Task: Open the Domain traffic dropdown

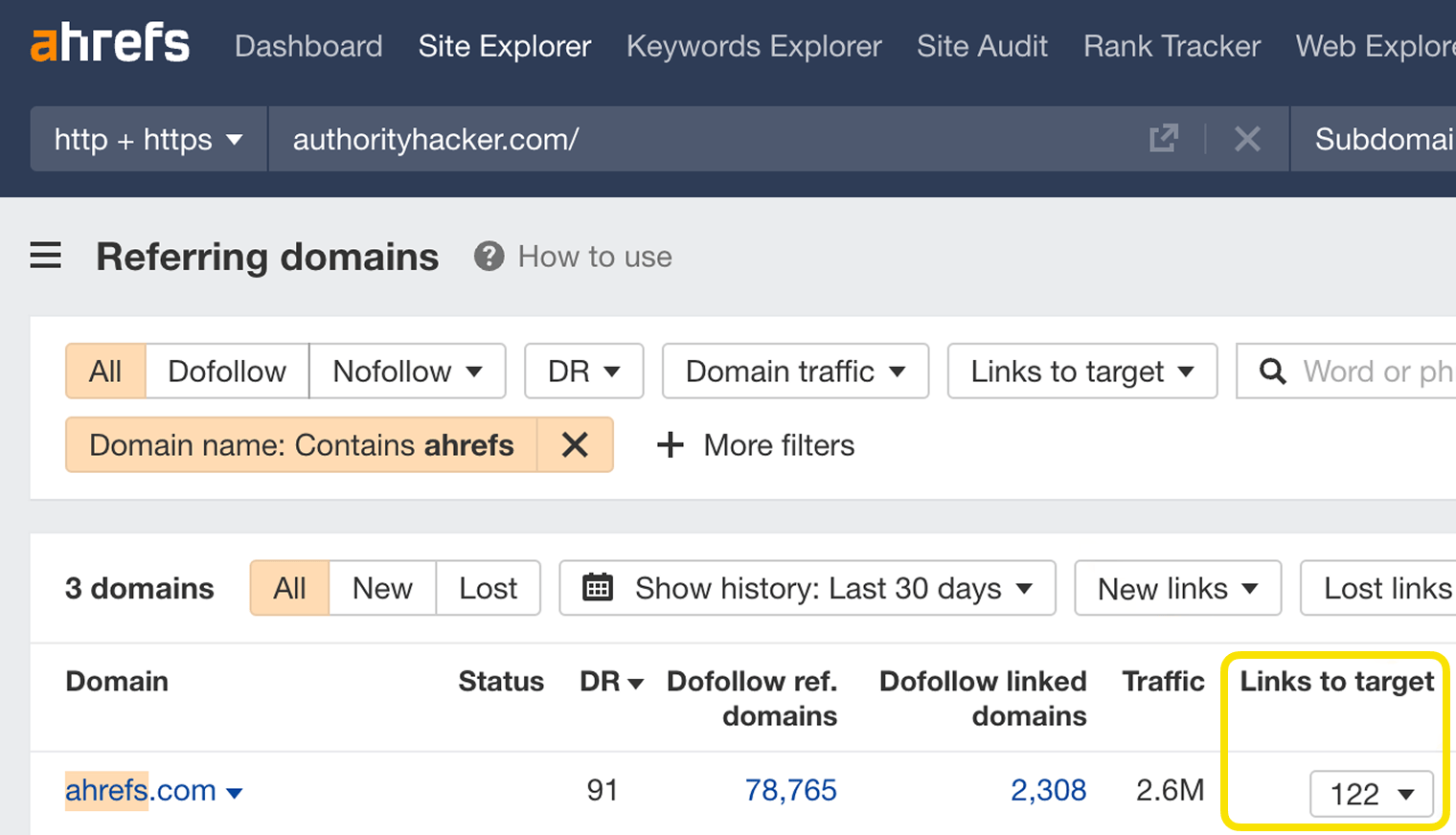Action: (x=794, y=371)
